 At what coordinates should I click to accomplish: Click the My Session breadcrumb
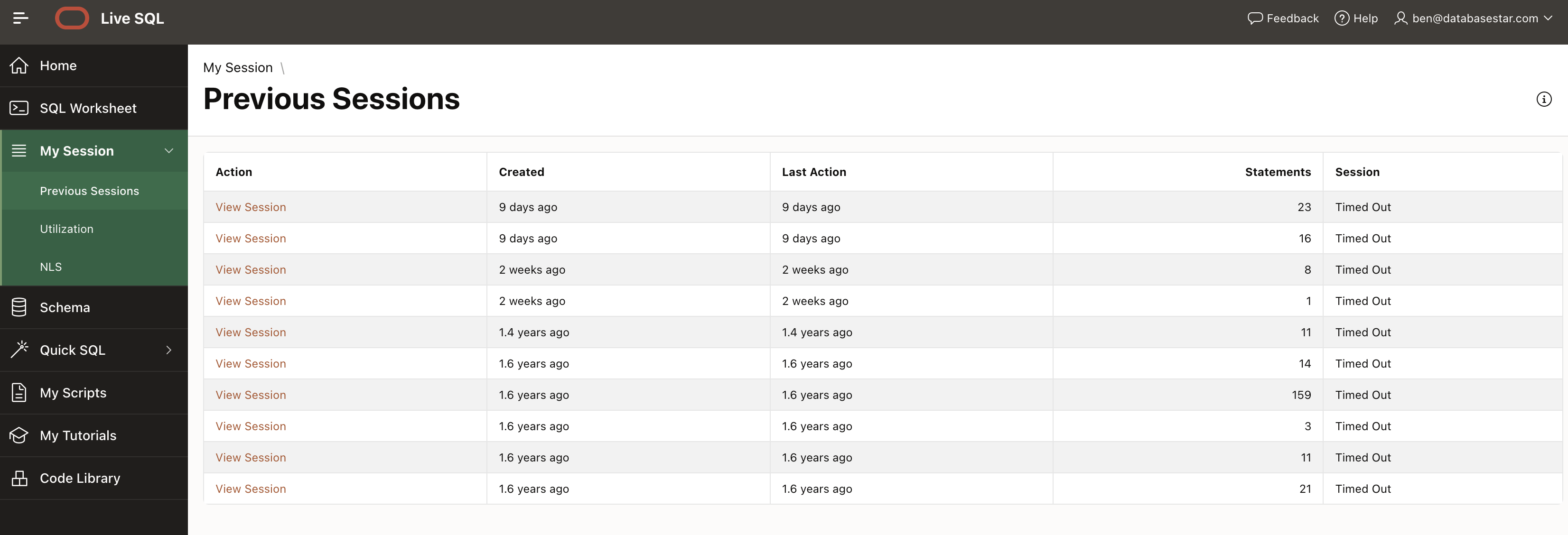pyautogui.click(x=237, y=67)
